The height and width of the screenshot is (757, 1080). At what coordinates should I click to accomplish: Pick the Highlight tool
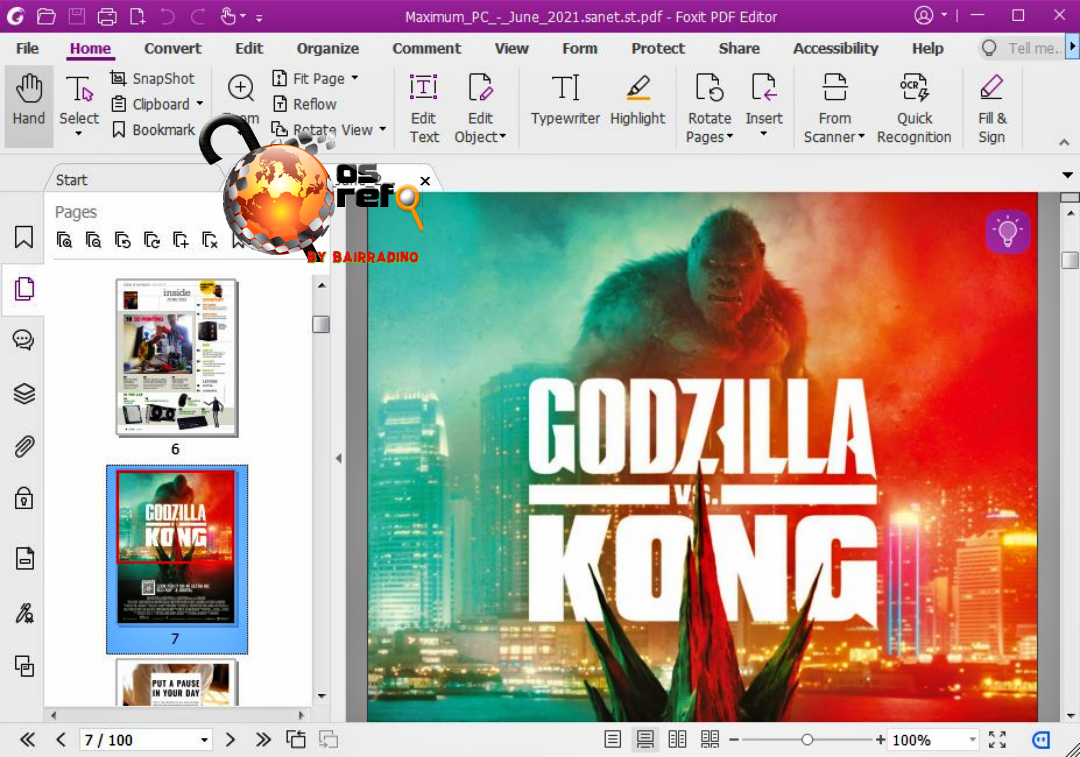click(x=638, y=101)
